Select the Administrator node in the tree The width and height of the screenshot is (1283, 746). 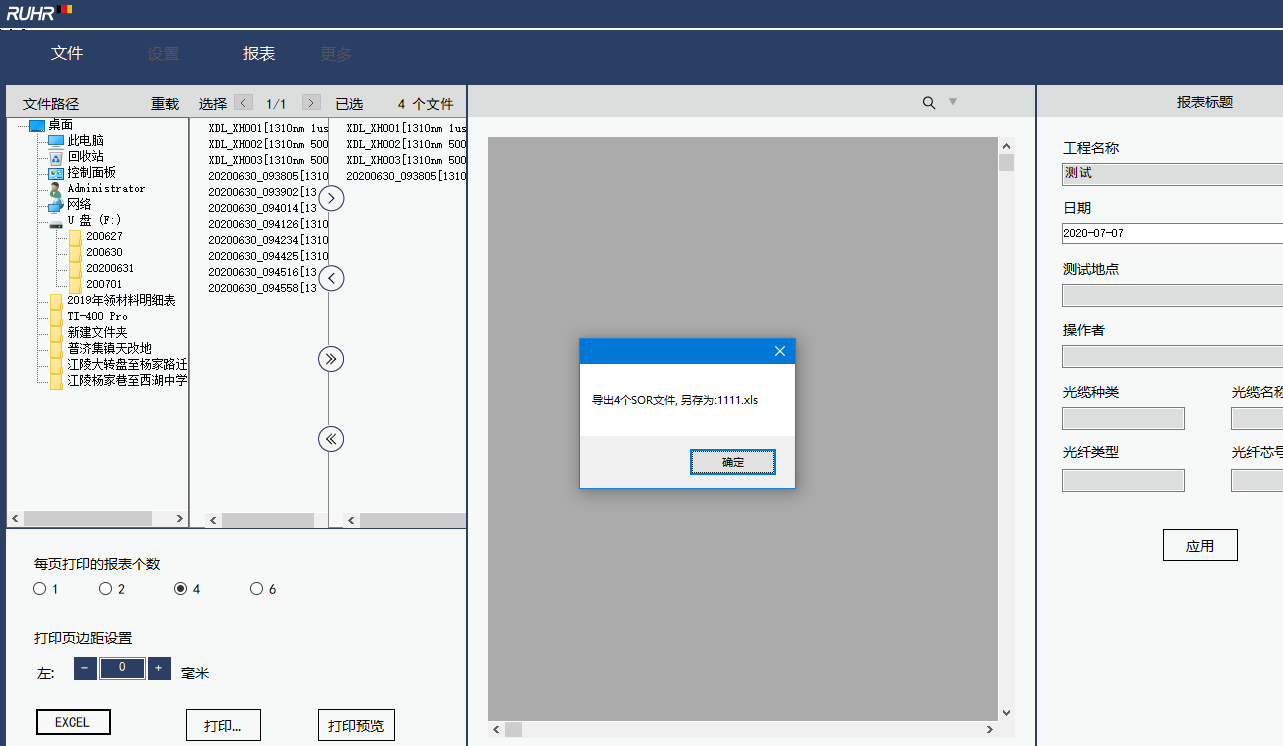click(106, 188)
